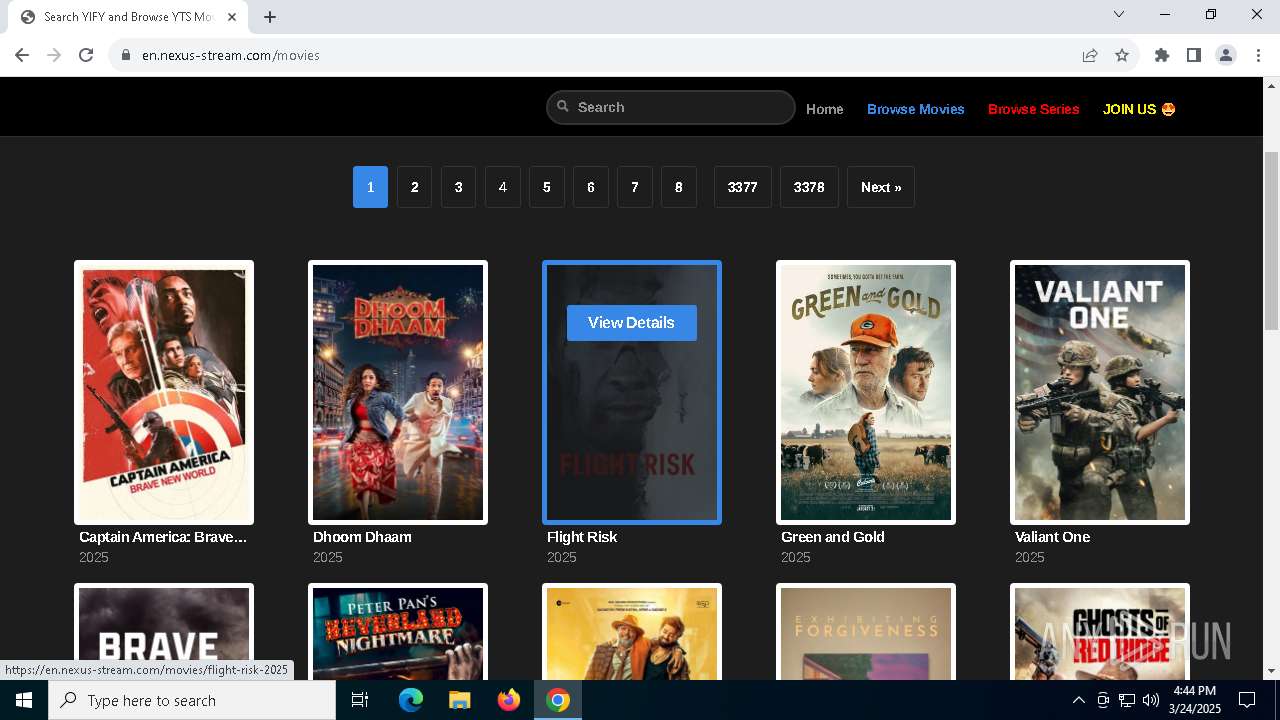Click the Valiant One title link
1280x720 pixels.
(x=1052, y=537)
